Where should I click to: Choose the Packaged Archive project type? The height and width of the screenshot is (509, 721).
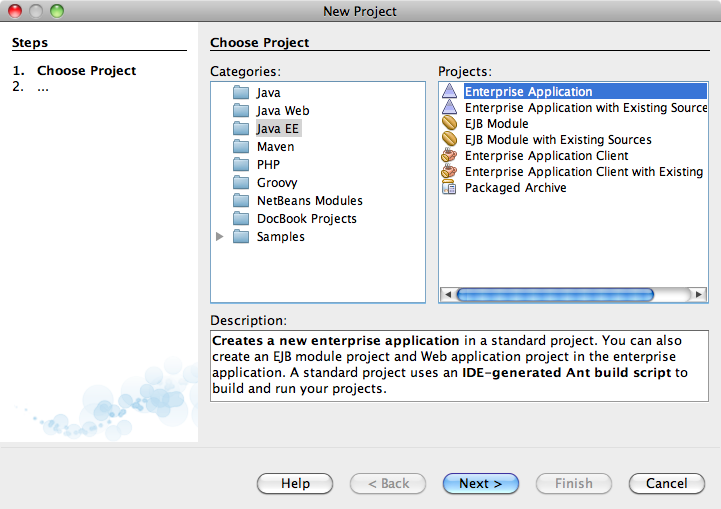(x=515, y=188)
